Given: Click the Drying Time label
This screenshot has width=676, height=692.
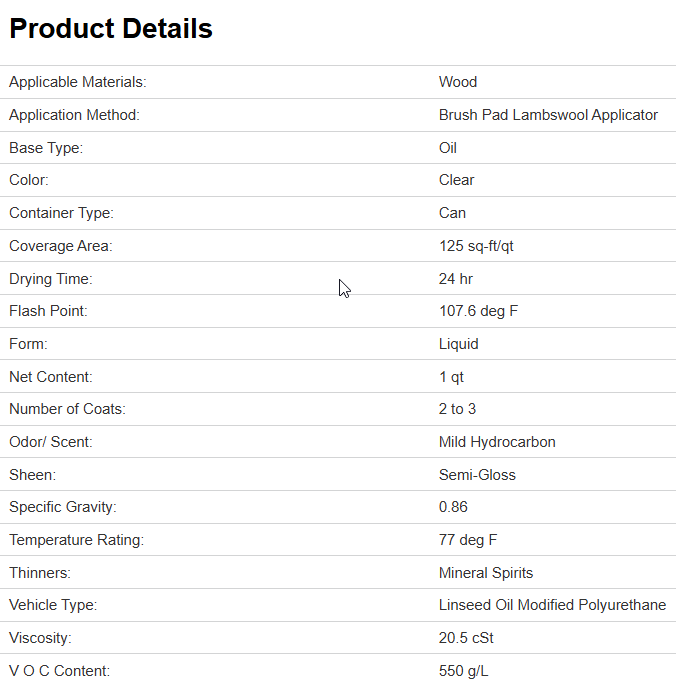Looking at the screenshot, I should pyautogui.click(x=51, y=279).
